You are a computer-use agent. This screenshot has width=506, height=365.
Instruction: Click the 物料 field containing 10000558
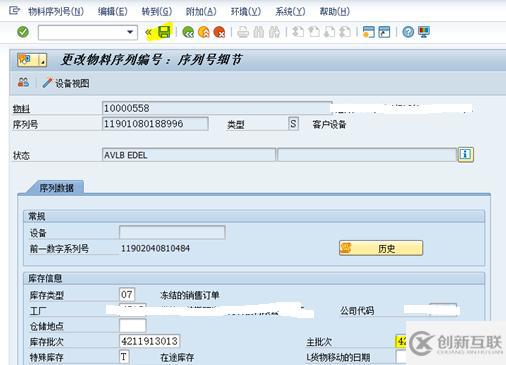217,108
